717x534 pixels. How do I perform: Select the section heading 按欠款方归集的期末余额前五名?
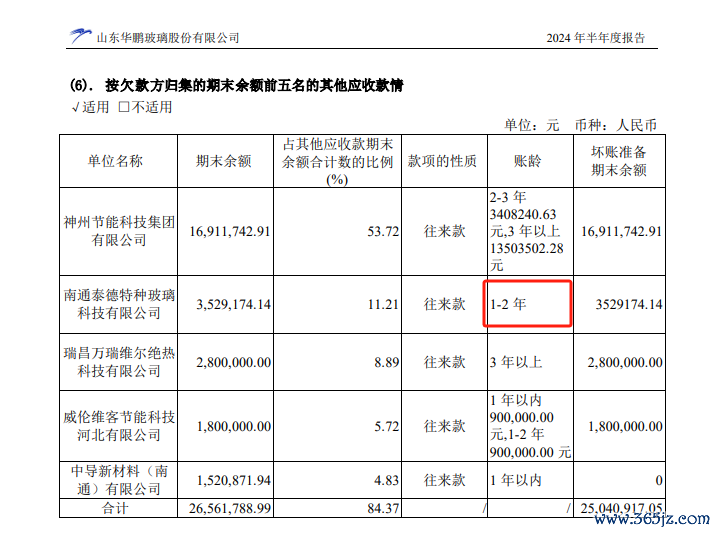coord(236,85)
